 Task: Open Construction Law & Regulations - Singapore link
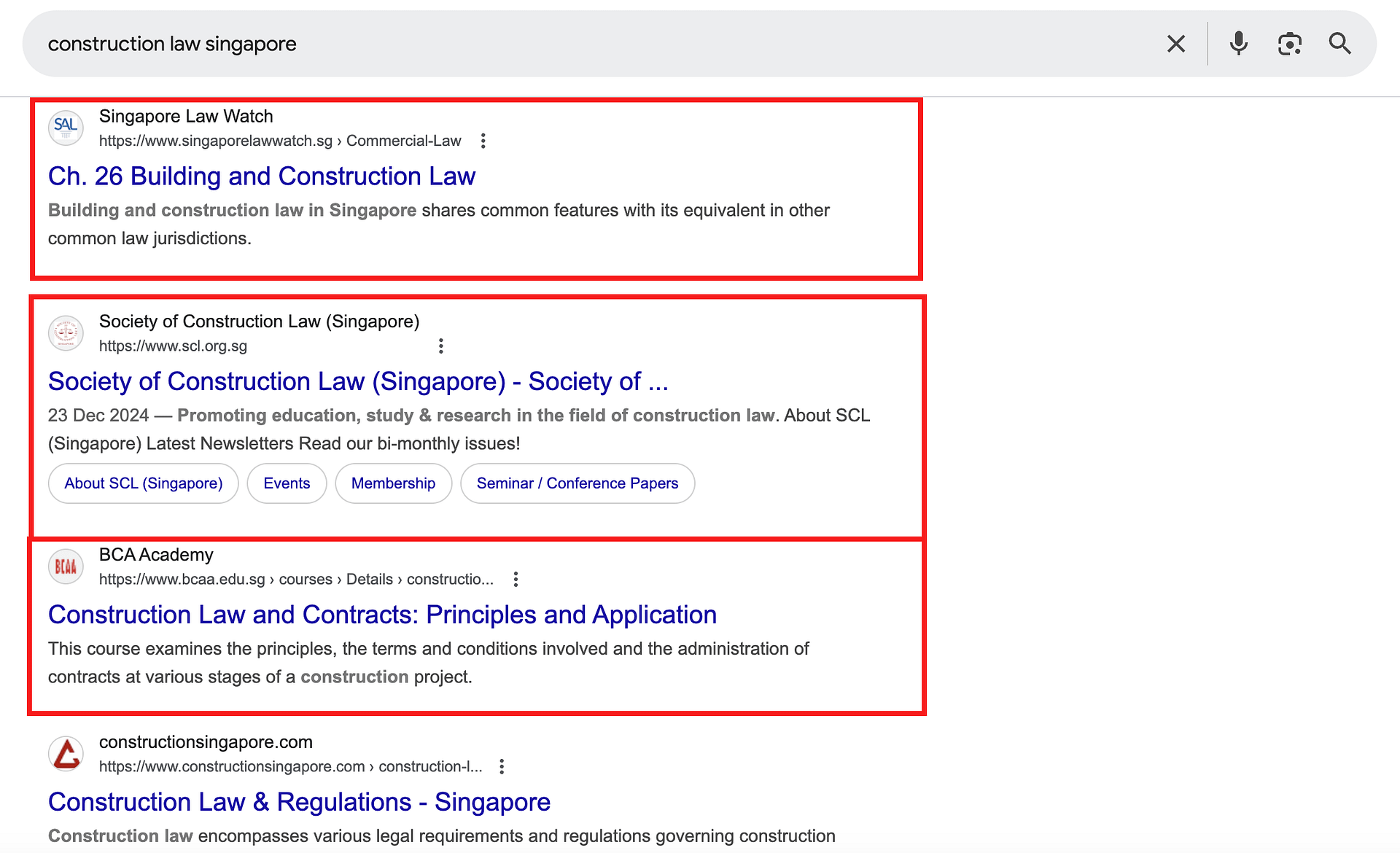pos(299,802)
